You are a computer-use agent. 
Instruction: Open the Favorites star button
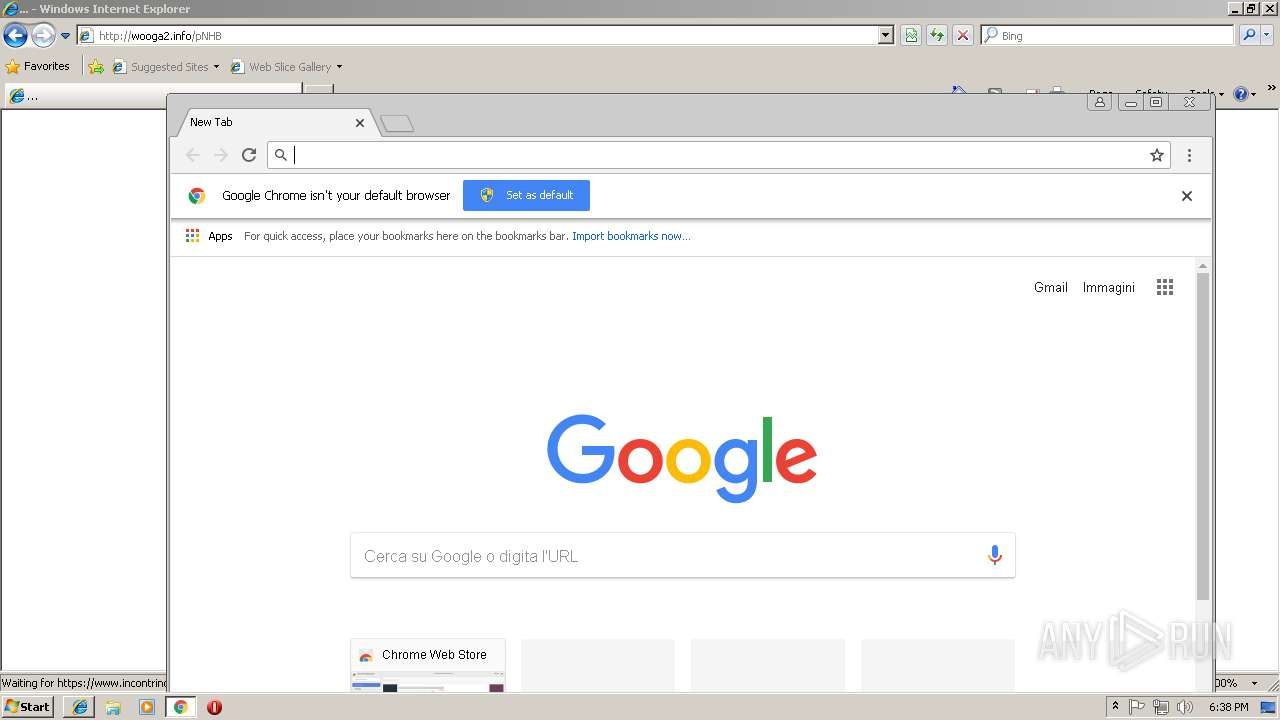coord(38,67)
